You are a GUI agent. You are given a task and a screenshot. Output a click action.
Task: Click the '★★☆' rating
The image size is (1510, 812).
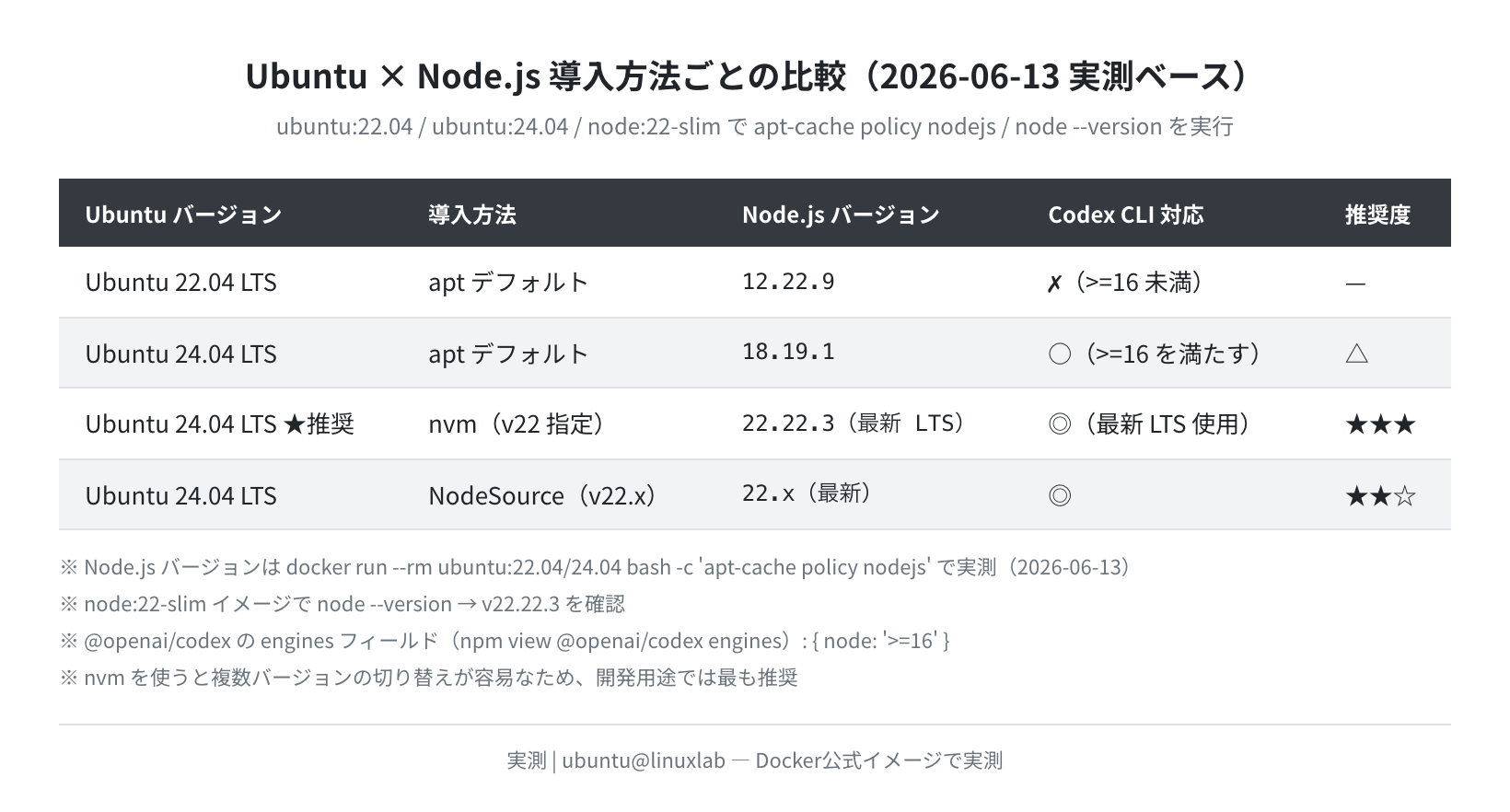click(1380, 497)
